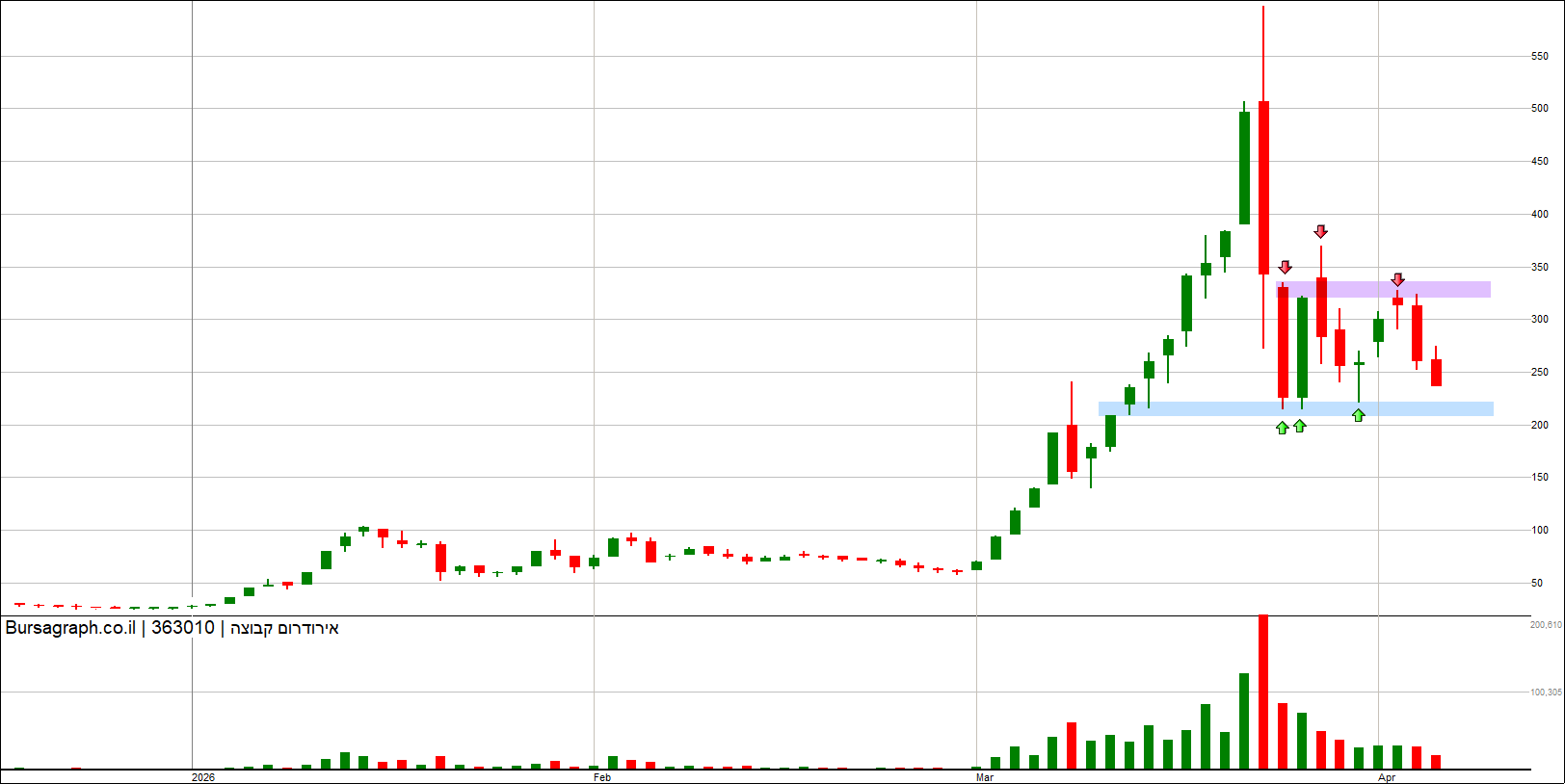
Task: Click the Feb label on the time axis
Action: 602,777
